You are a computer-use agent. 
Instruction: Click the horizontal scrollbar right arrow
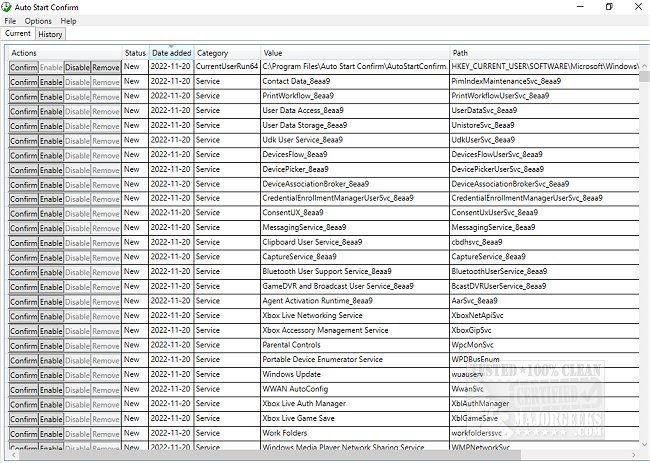point(633,455)
